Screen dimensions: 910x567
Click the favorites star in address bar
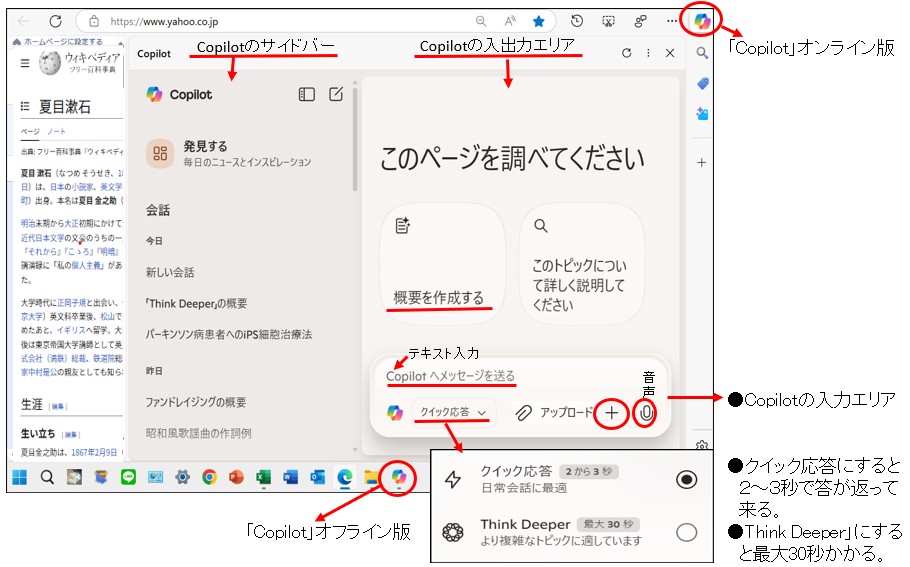click(x=539, y=21)
